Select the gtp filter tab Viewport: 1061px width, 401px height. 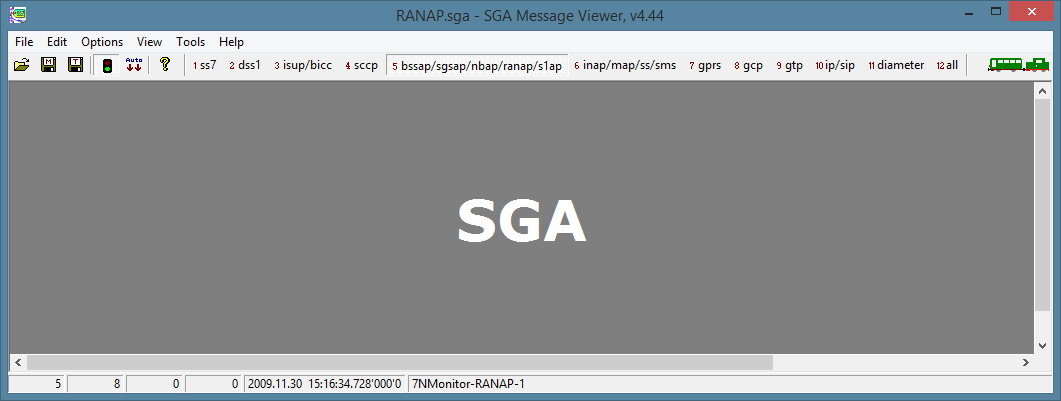point(790,66)
